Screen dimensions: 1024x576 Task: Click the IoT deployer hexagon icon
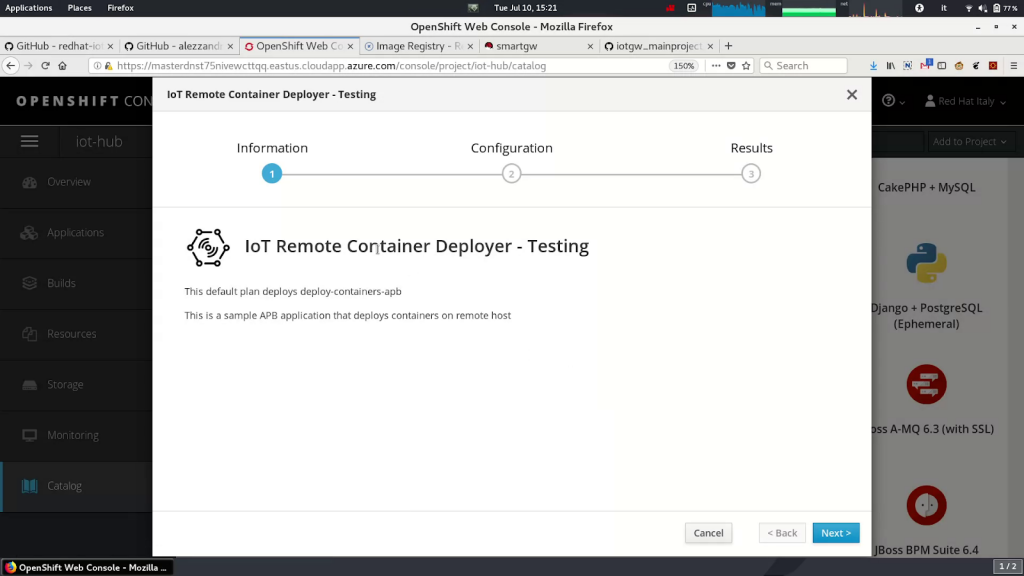(x=208, y=247)
